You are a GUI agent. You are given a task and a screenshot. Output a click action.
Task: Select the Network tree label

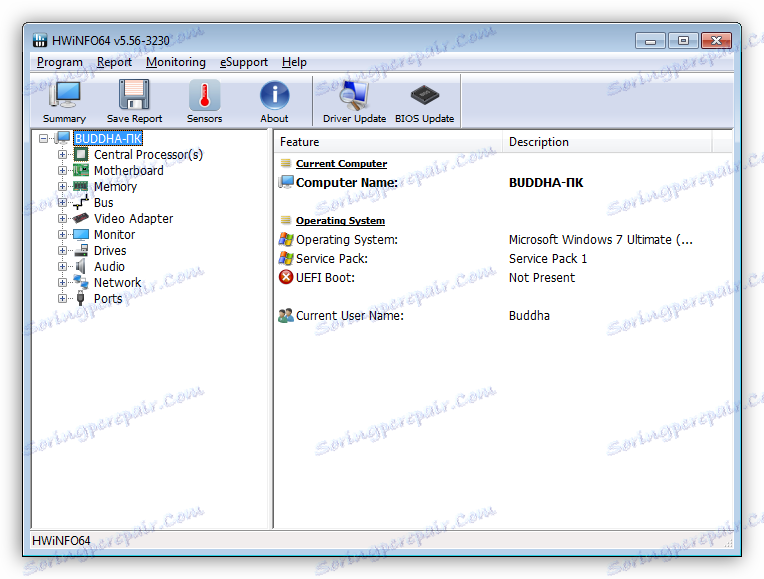click(x=117, y=283)
